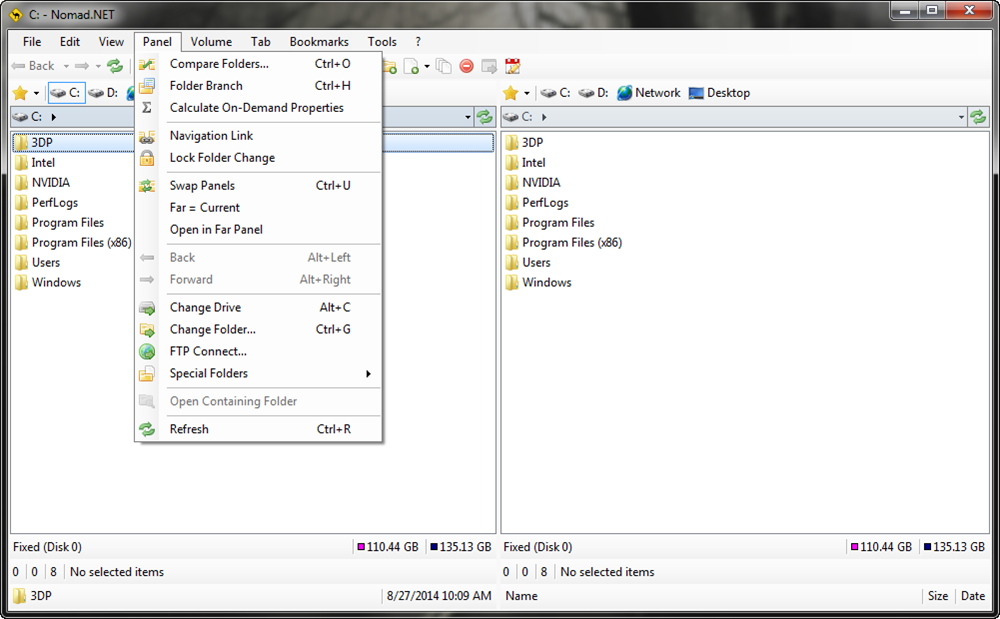Click the new file toolbar icon
The width and height of the screenshot is (1000, 619).
pyautogui.click(x=412, y=66)
